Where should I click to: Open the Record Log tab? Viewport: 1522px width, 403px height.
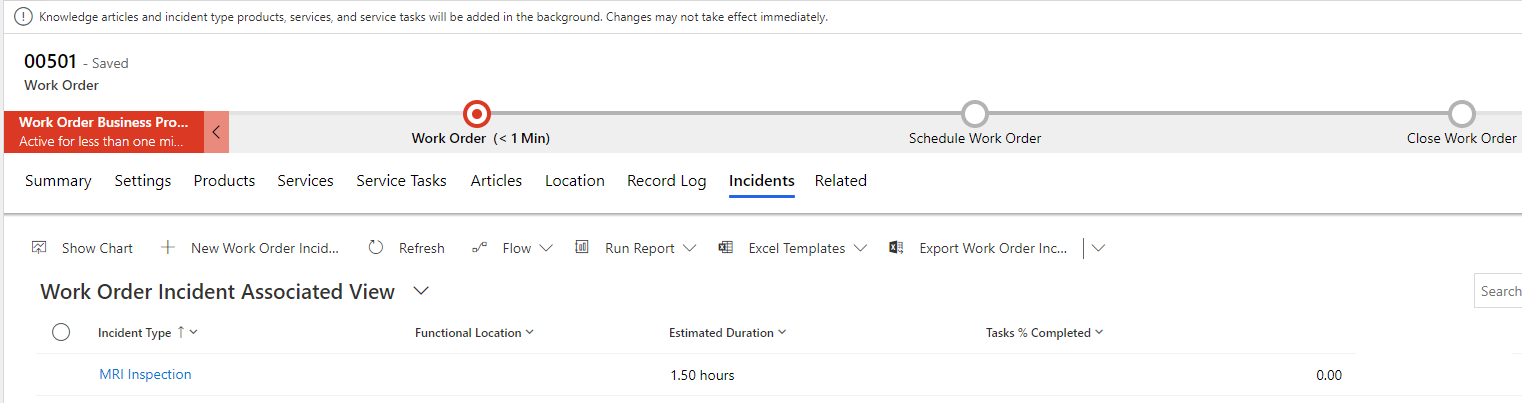[666, 181]
